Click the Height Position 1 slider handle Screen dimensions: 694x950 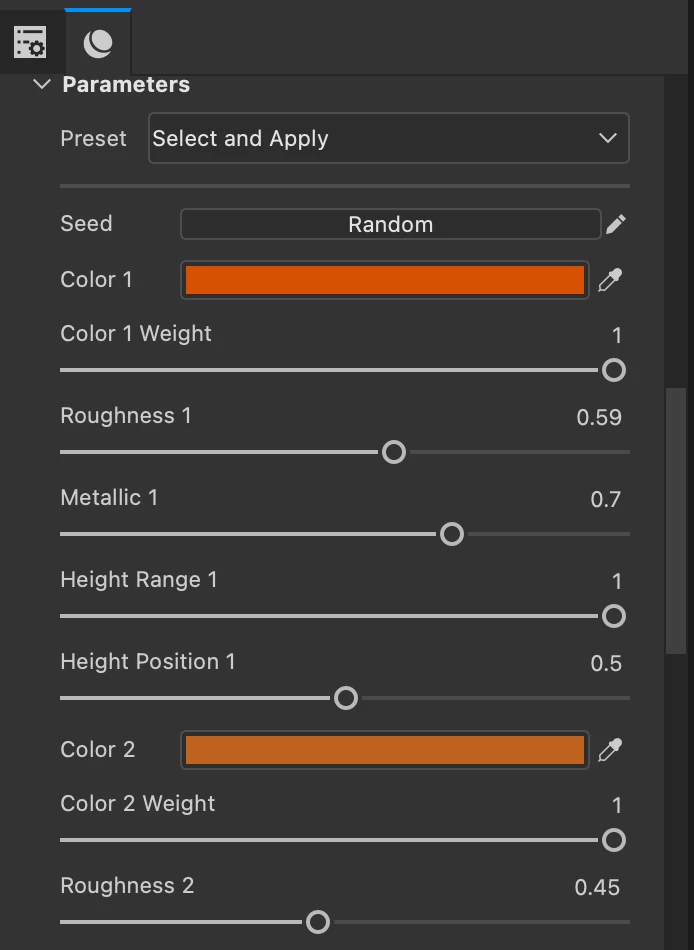pos(346,698)
